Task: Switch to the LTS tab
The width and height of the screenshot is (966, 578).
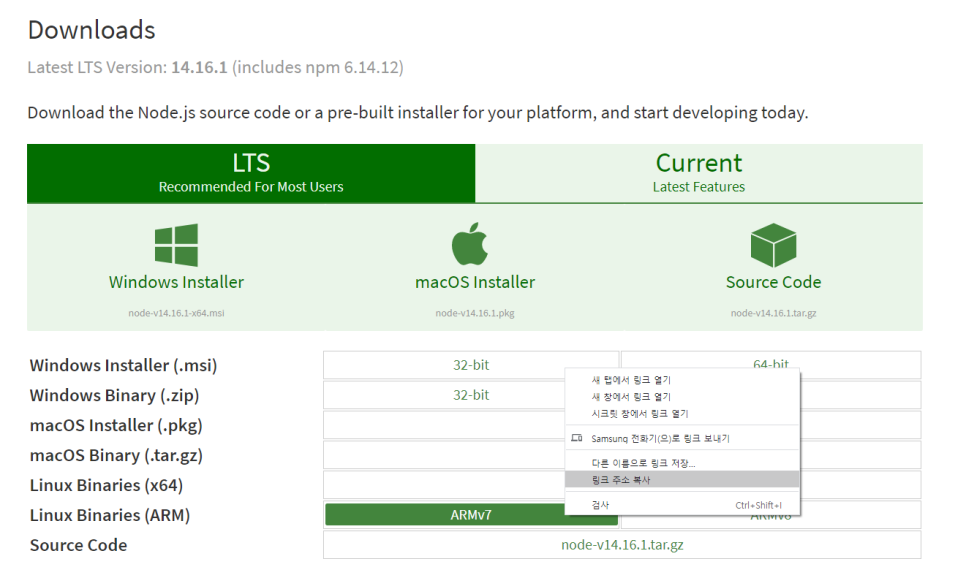Action: coord(251,173)
